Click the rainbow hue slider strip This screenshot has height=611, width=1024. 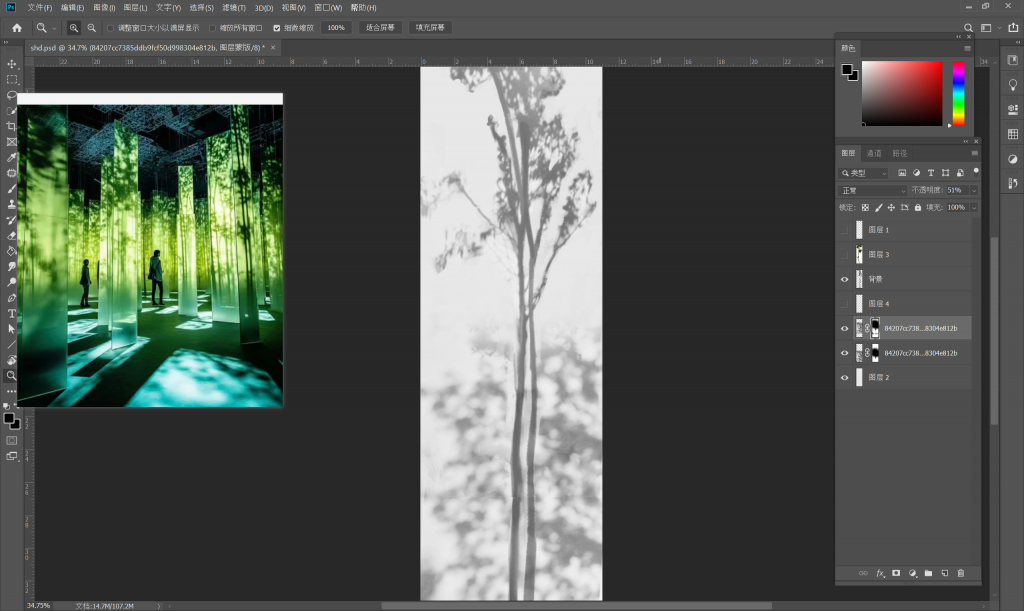[x=958, y=92]
